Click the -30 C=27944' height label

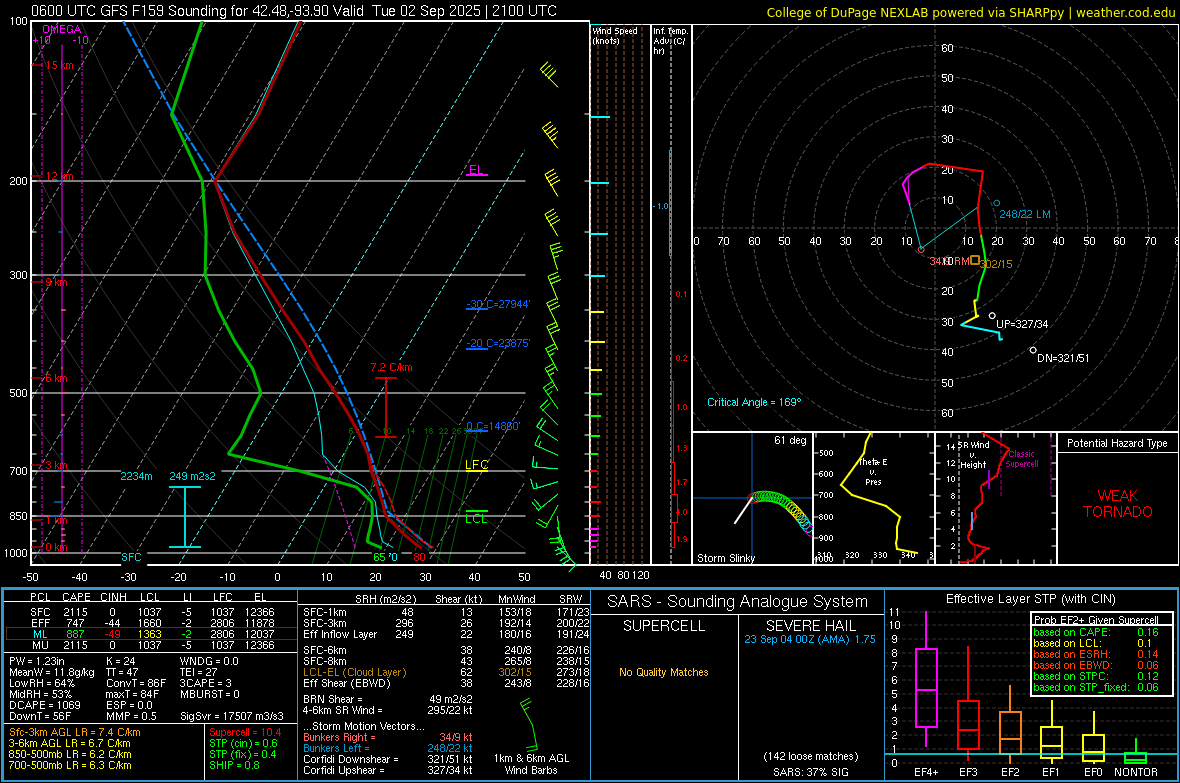[x=497, y=304]
